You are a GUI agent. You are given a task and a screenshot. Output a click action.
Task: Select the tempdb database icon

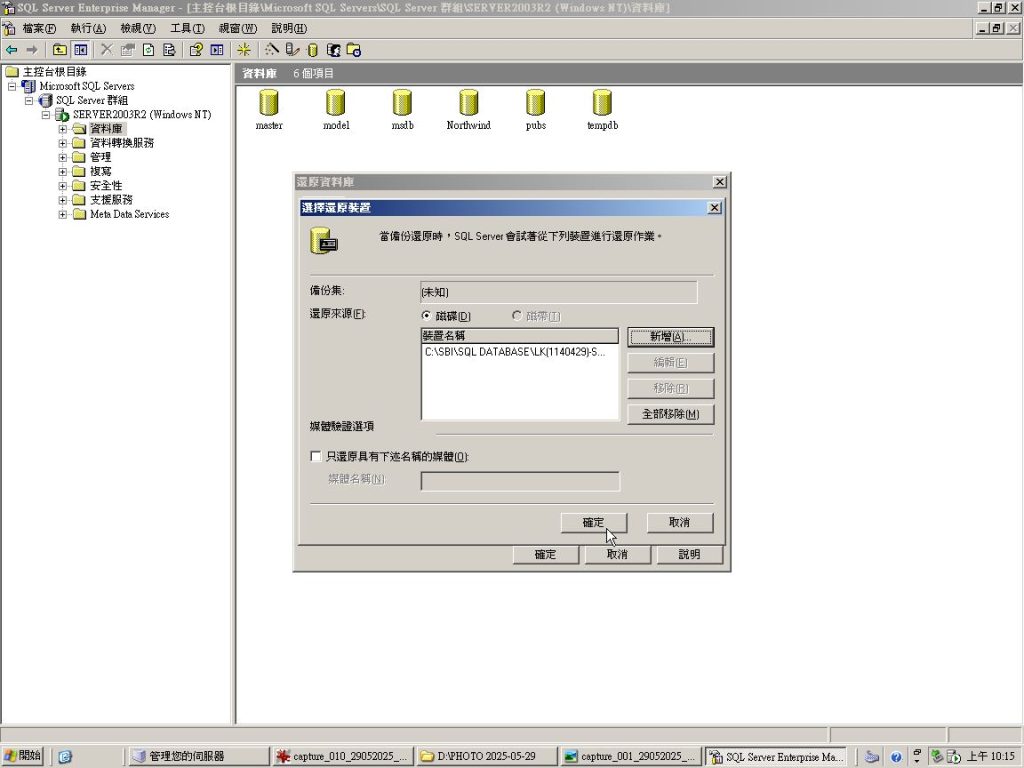tap(602, 103)
